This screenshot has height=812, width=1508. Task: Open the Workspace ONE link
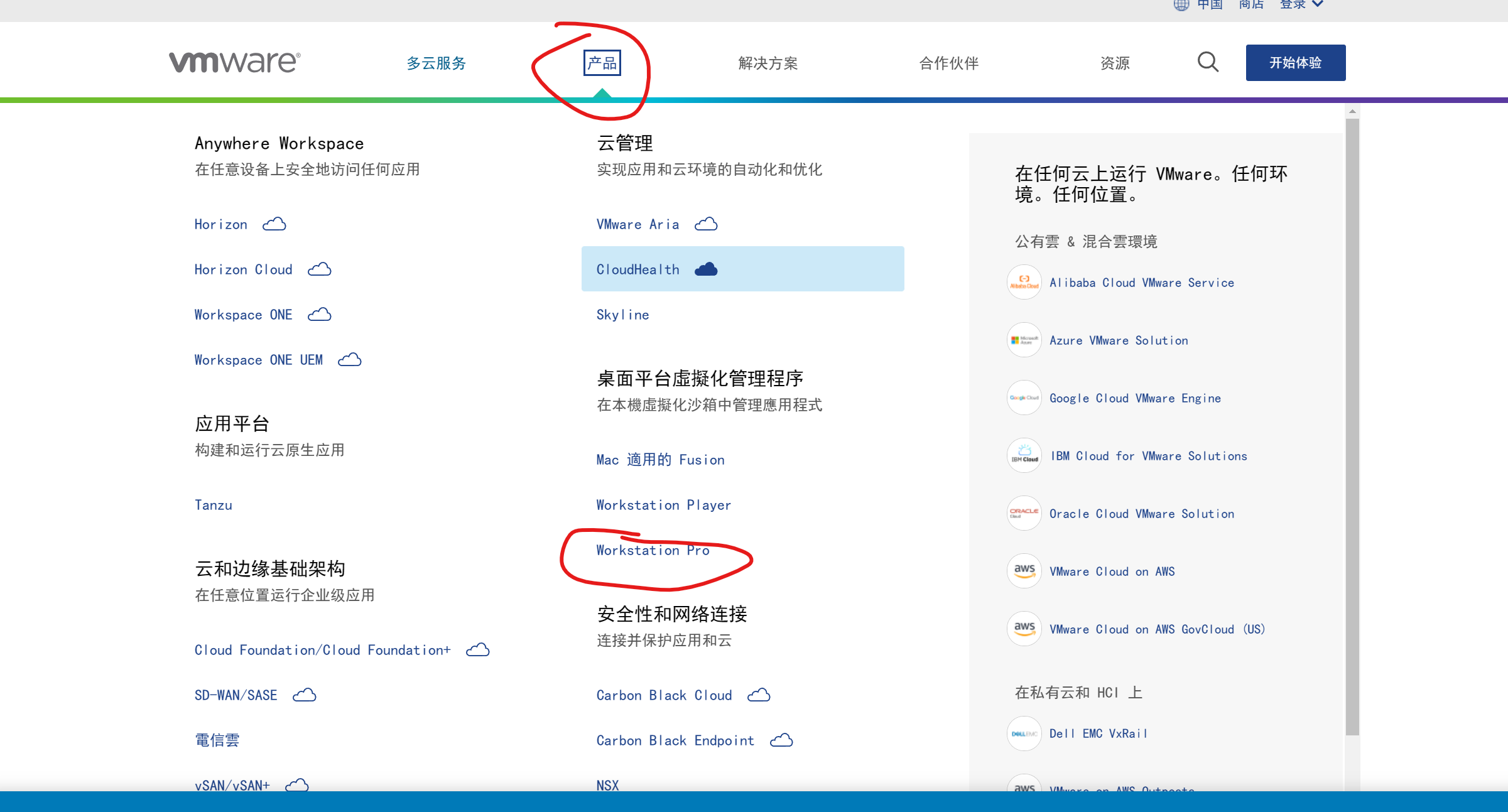pos(243,315)
